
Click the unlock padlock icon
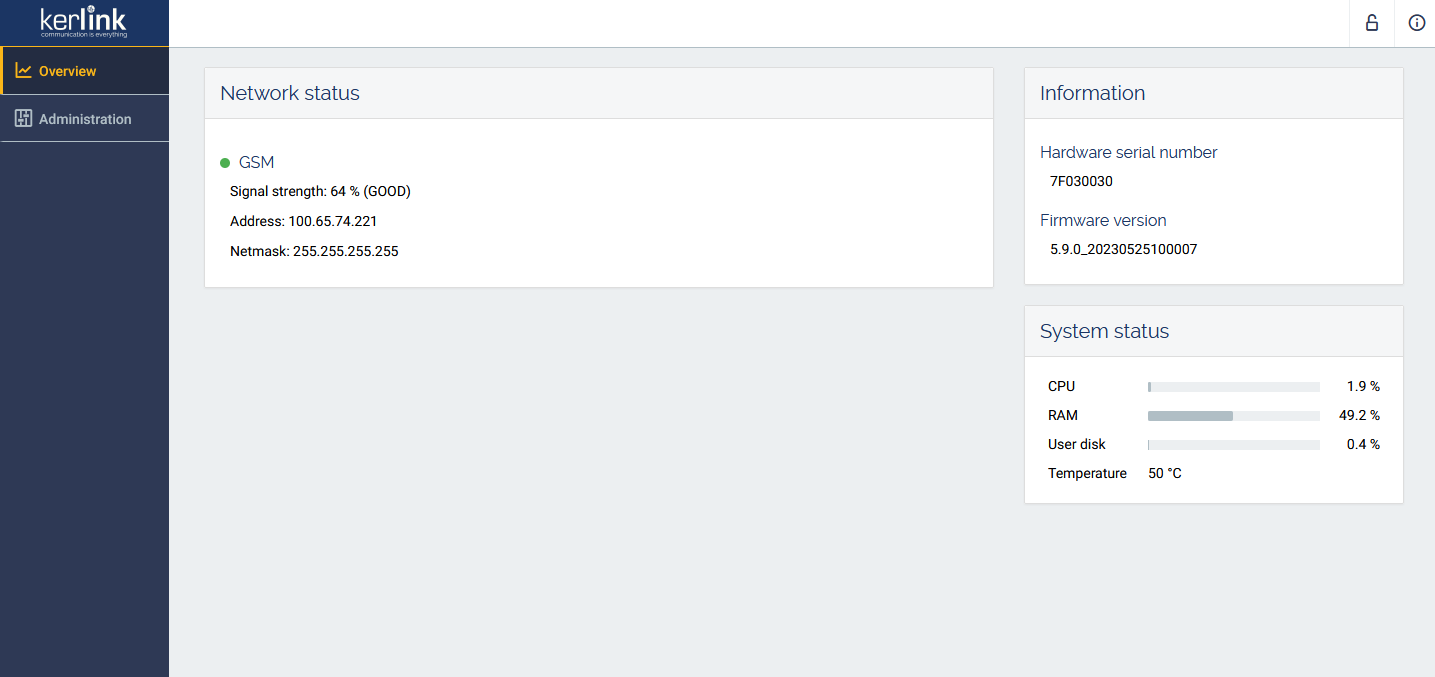(1372, 23)
